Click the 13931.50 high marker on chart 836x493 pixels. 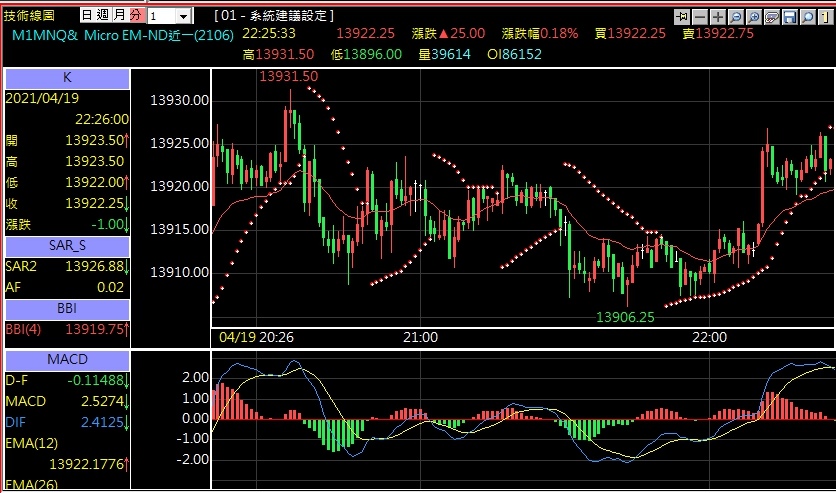click(x=288, y=76)
